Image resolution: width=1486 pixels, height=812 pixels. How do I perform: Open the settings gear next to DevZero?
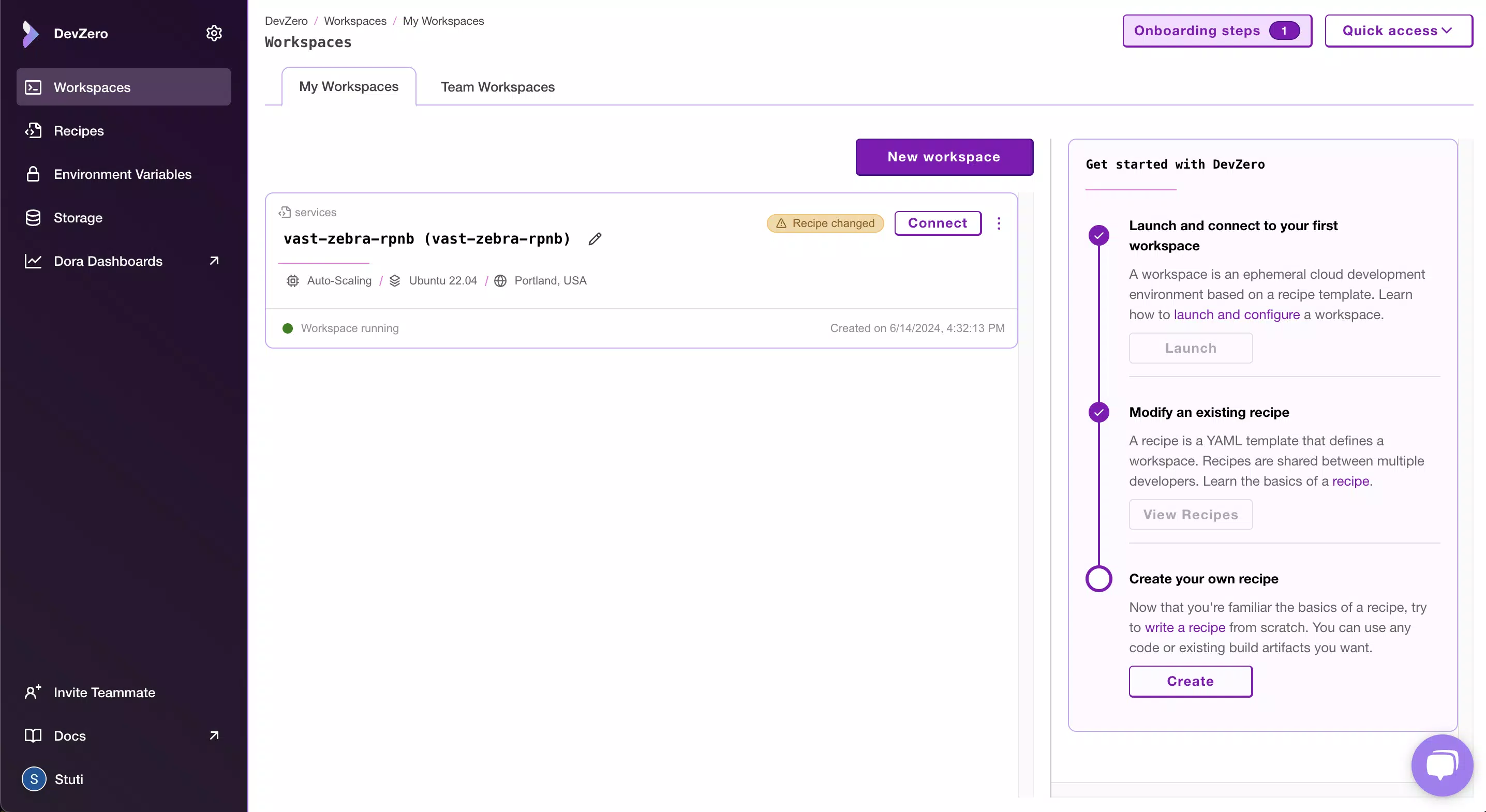tap(214, 33)
